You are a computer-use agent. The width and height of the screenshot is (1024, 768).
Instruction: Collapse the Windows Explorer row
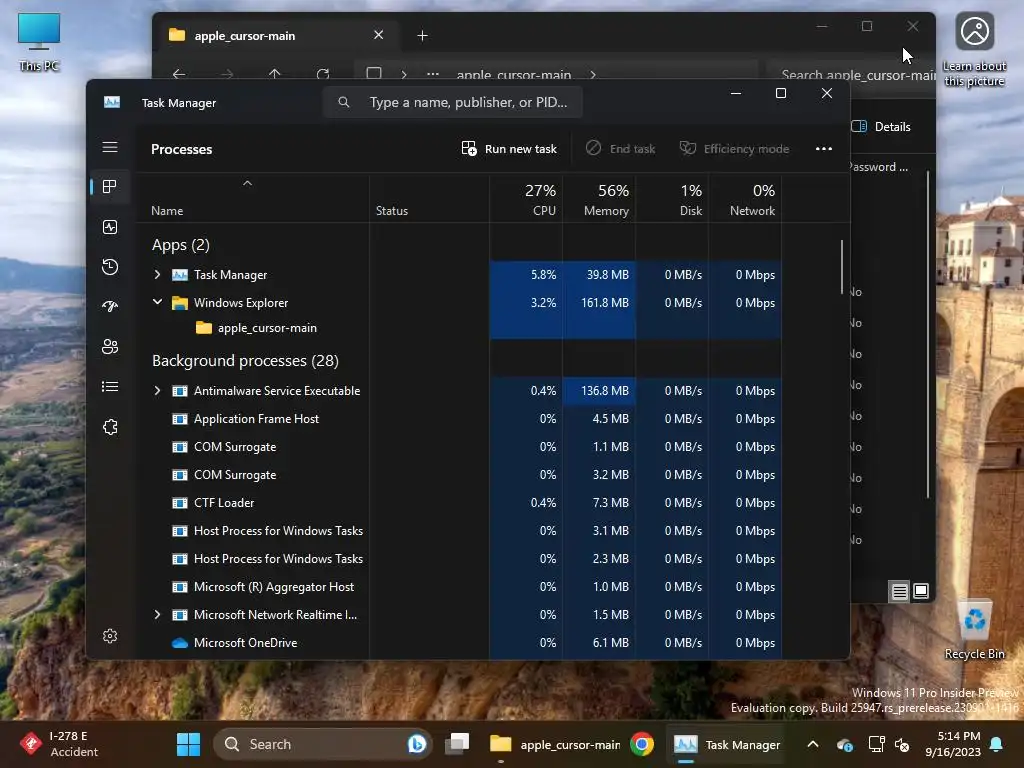tap(157, 302)
